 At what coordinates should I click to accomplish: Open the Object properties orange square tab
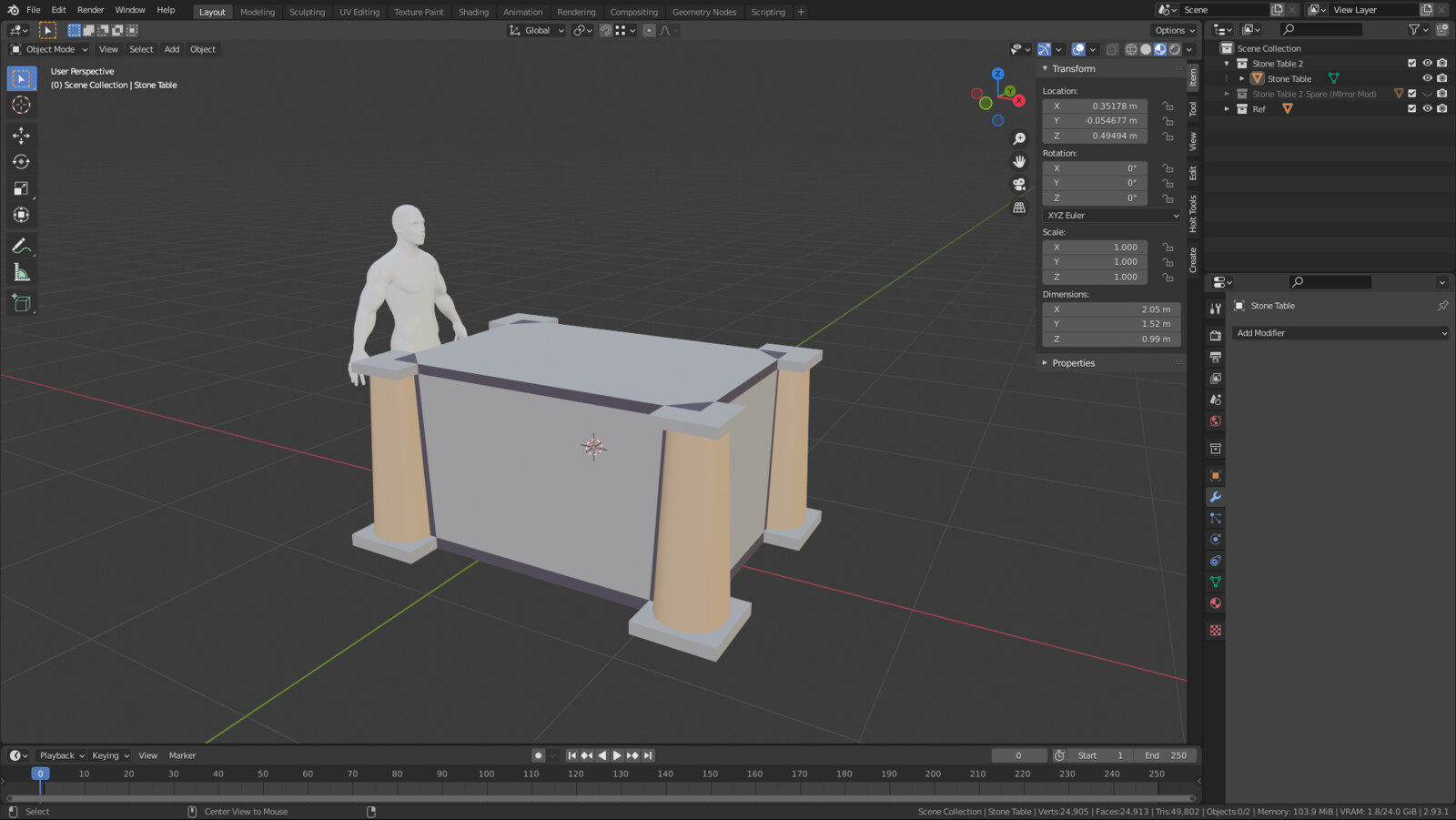pyautogui.click(x=1215, y=475)
